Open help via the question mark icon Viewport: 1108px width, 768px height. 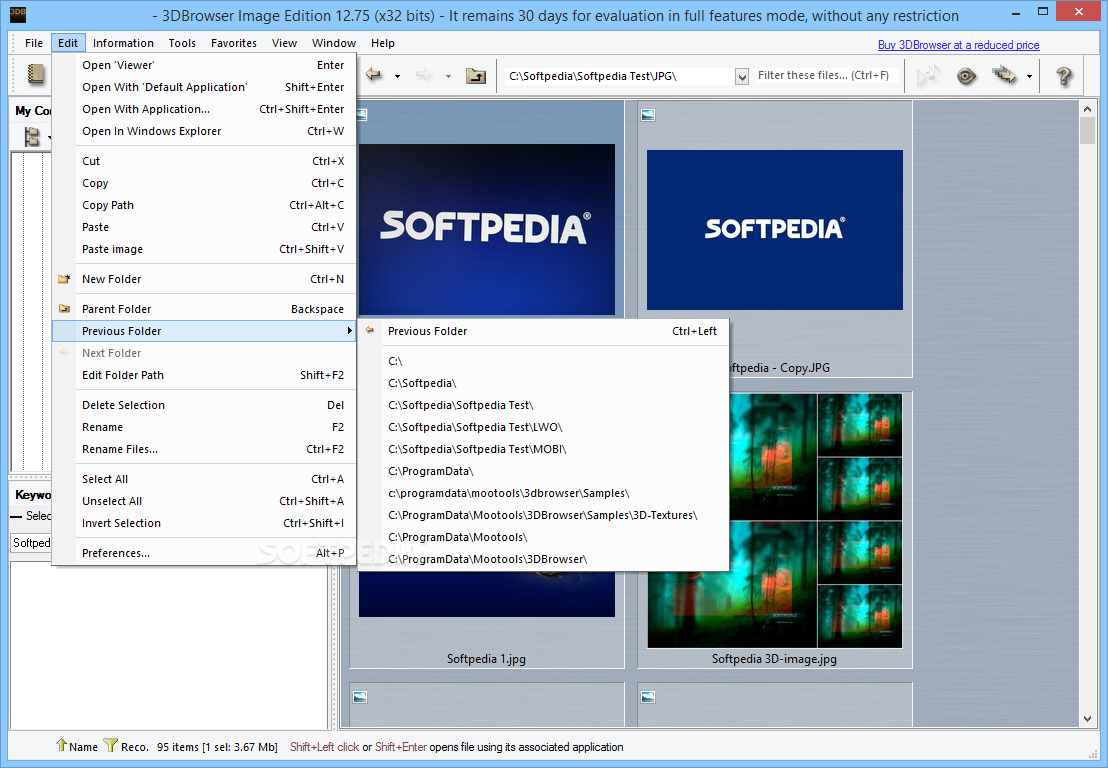click(x=1063, y=76)
